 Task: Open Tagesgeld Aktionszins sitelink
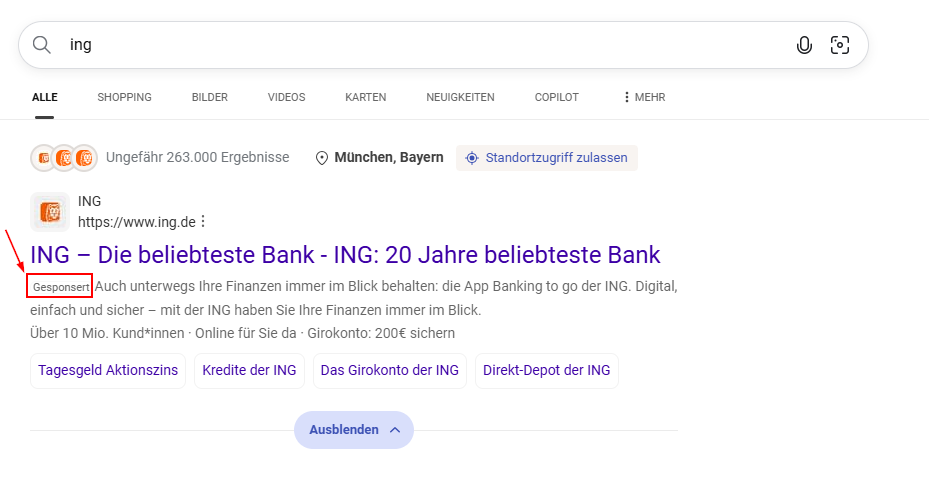pyautogui.click(x=108, y=371)
